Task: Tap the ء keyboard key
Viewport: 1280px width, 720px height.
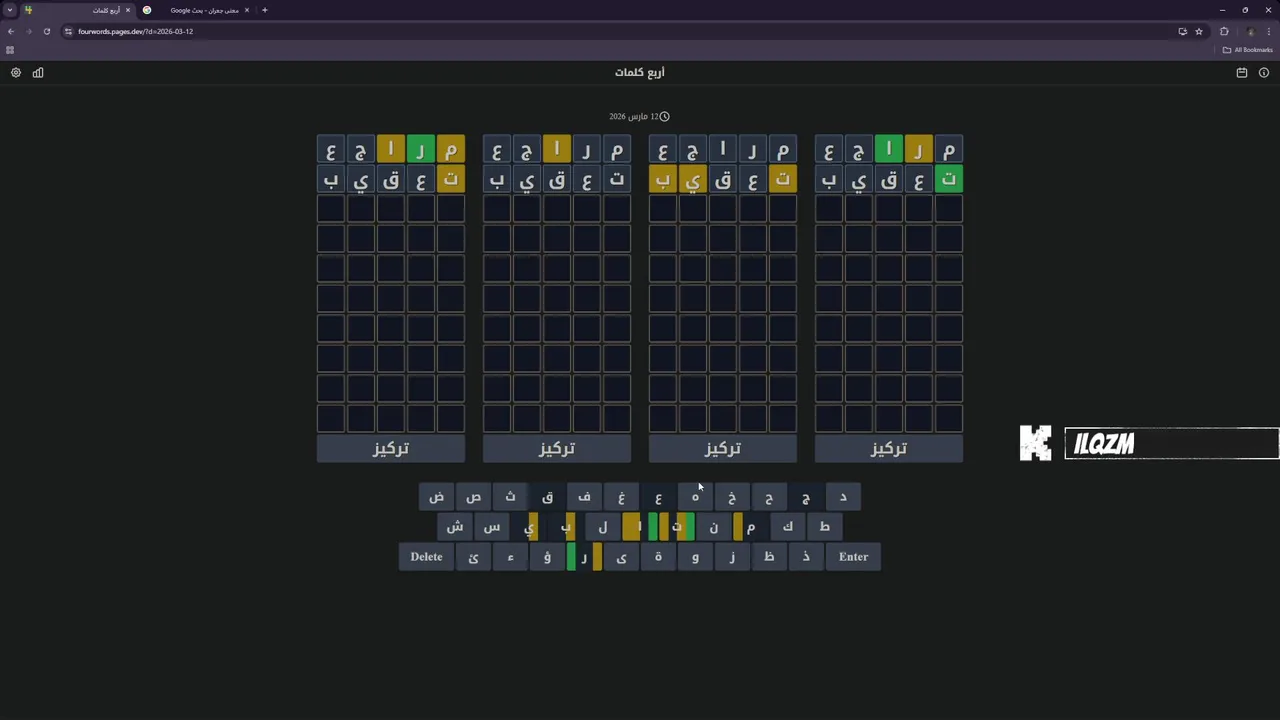Action: coord(511,557)
